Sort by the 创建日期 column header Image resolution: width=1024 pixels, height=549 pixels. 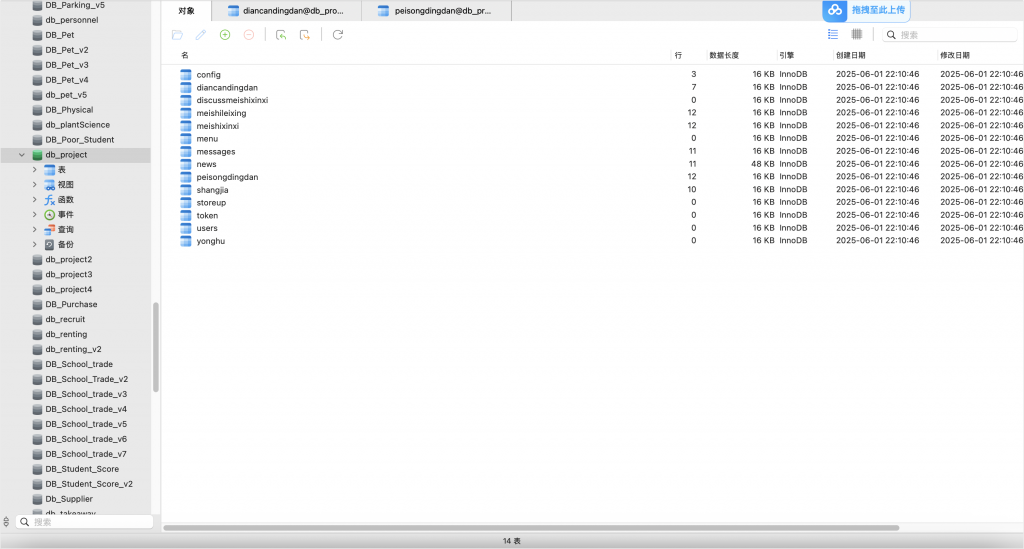pyautogui.click(x=851, y=55)
